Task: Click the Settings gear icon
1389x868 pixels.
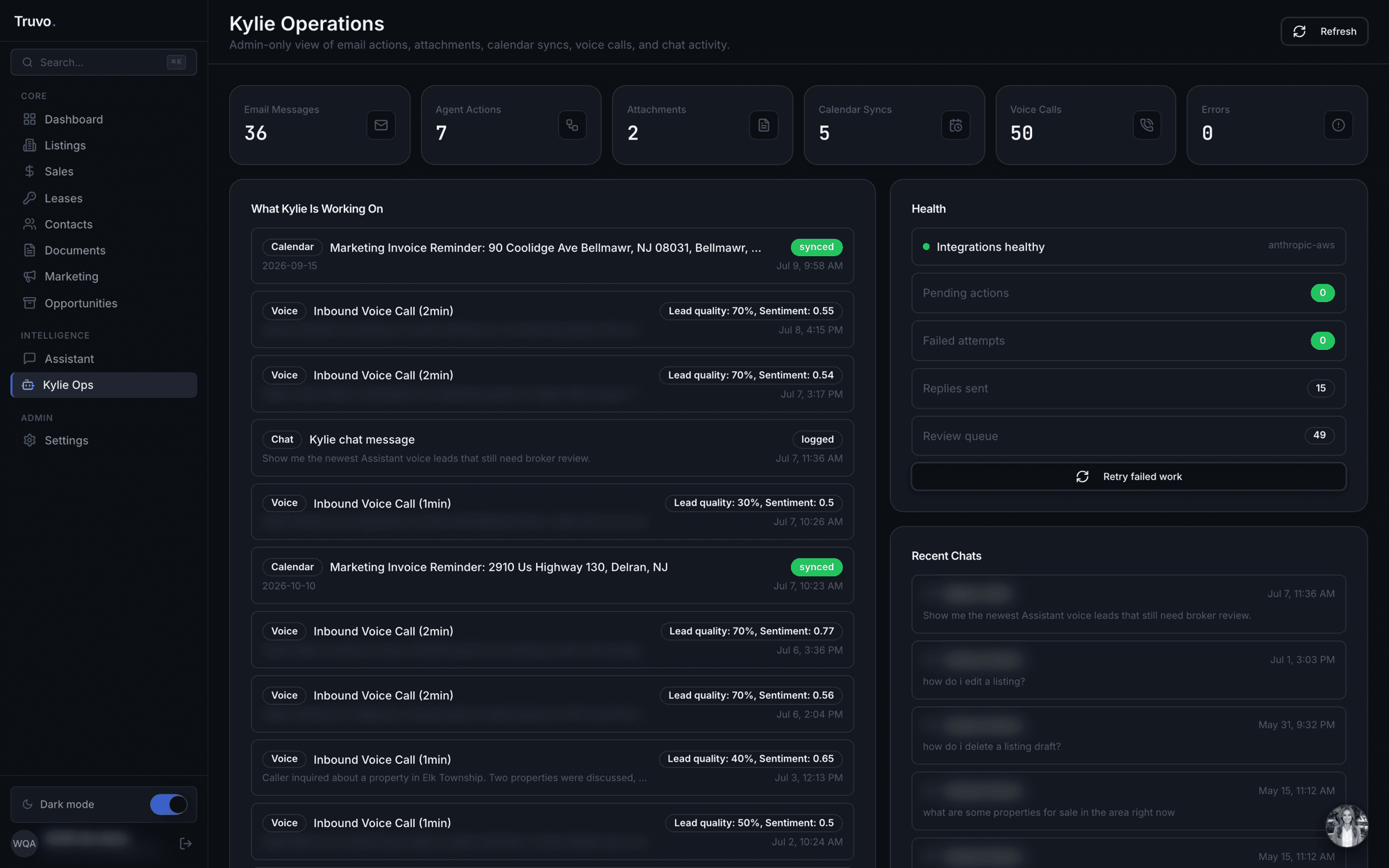Action: coord(29,440)
